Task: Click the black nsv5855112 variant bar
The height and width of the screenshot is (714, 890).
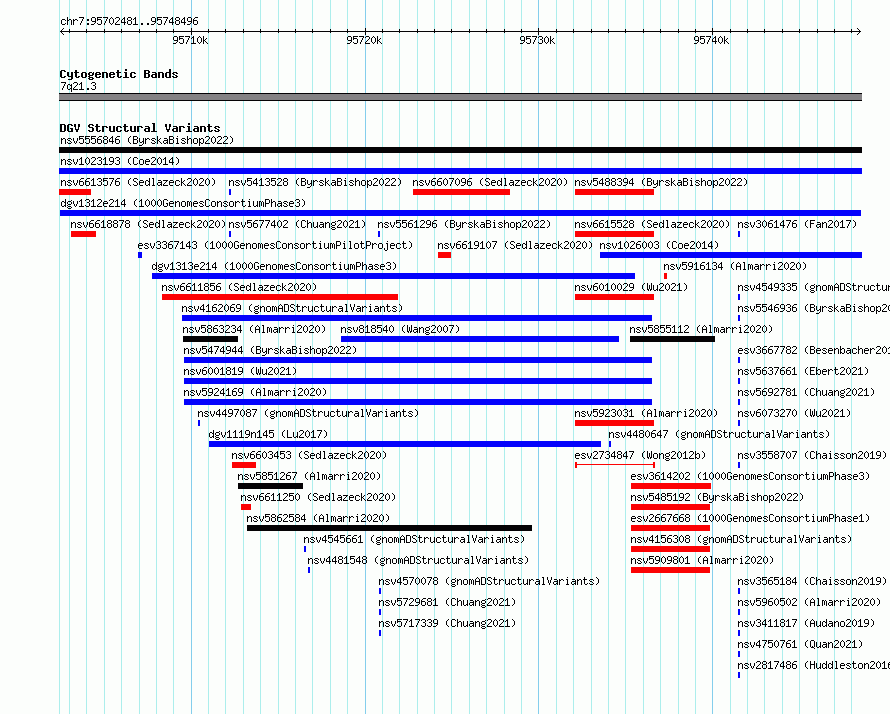Action: pos(673,339)
